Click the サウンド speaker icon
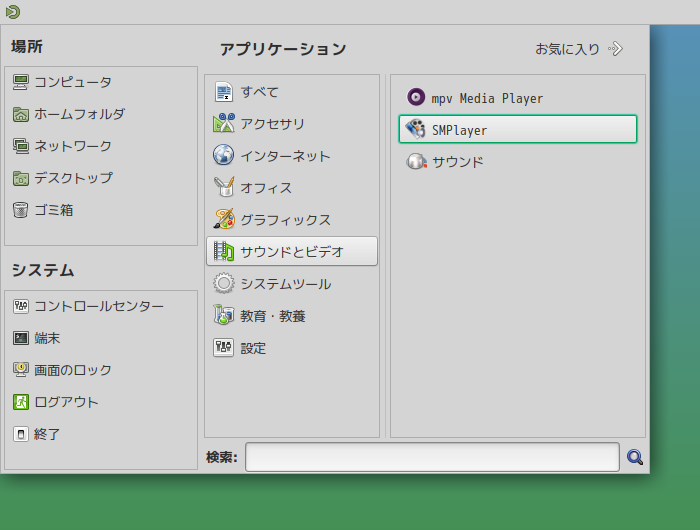 tap(416, 161)
